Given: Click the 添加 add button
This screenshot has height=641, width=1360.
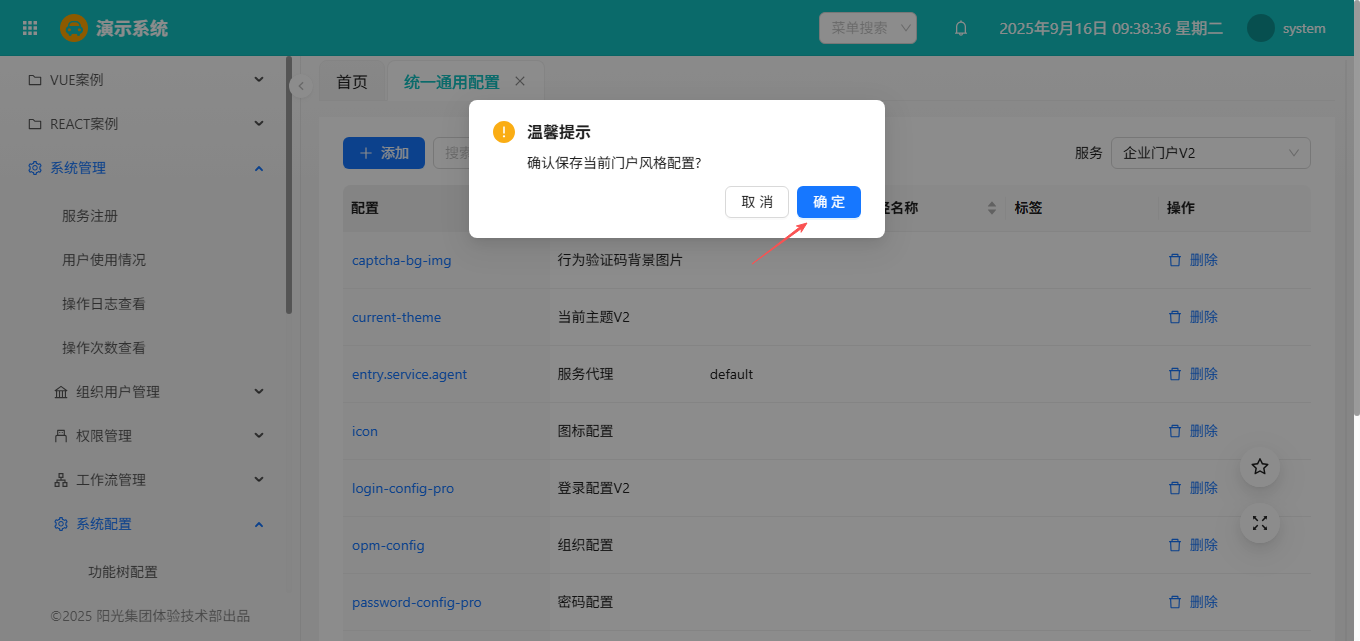Looking at the screenshot, I should 384,153.
